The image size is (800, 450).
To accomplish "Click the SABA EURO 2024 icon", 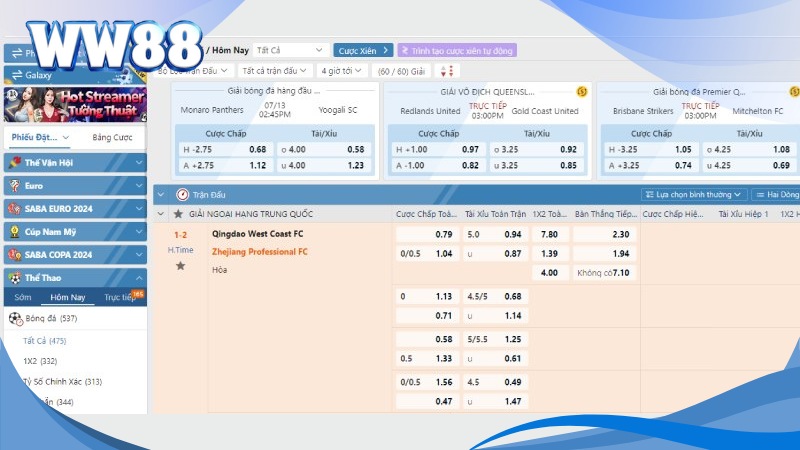I will coord(14,208).
